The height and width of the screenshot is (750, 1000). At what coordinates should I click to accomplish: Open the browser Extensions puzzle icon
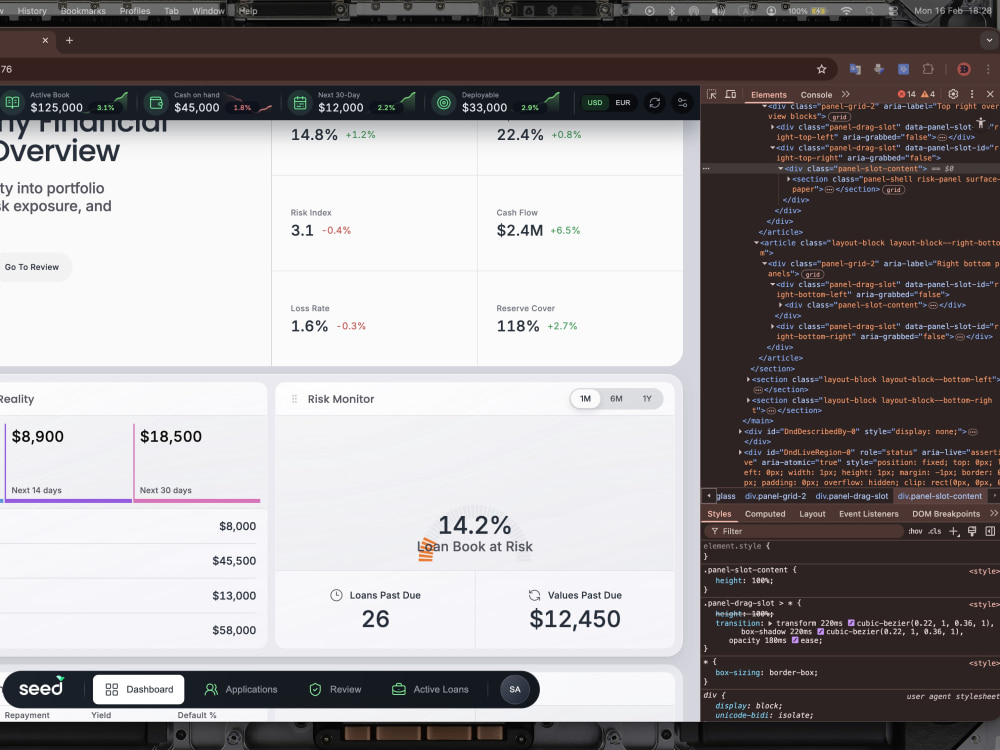click(928, 69)
